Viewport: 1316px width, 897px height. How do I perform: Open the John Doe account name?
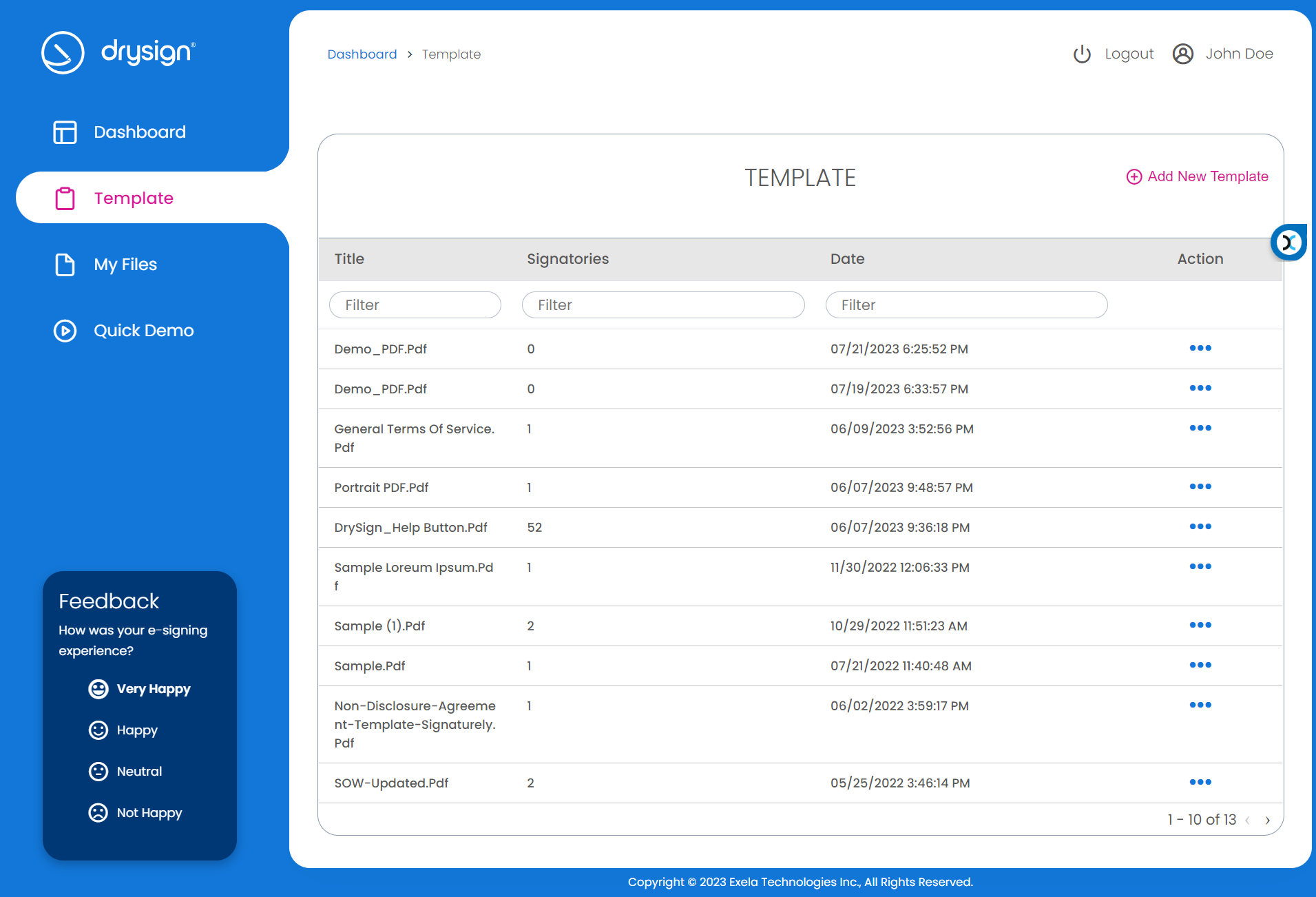pos(1239,54)
